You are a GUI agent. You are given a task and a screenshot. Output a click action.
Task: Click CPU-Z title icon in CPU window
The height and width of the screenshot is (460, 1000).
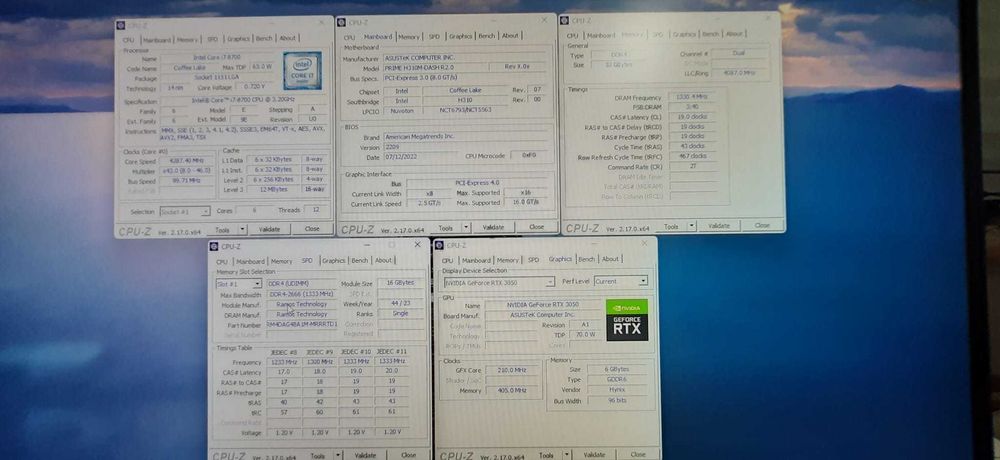(x=121, y=26)
